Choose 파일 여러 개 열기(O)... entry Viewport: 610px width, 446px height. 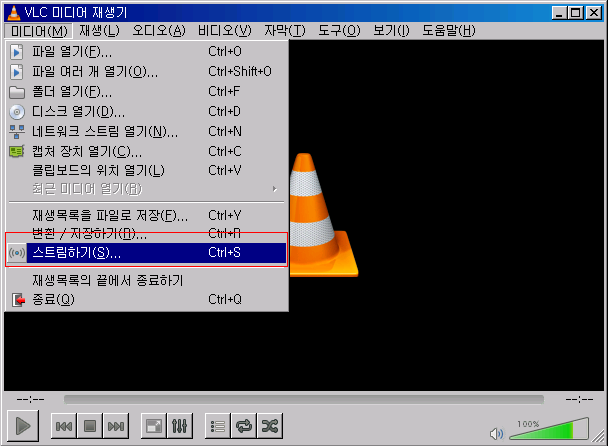pos(147,72)
